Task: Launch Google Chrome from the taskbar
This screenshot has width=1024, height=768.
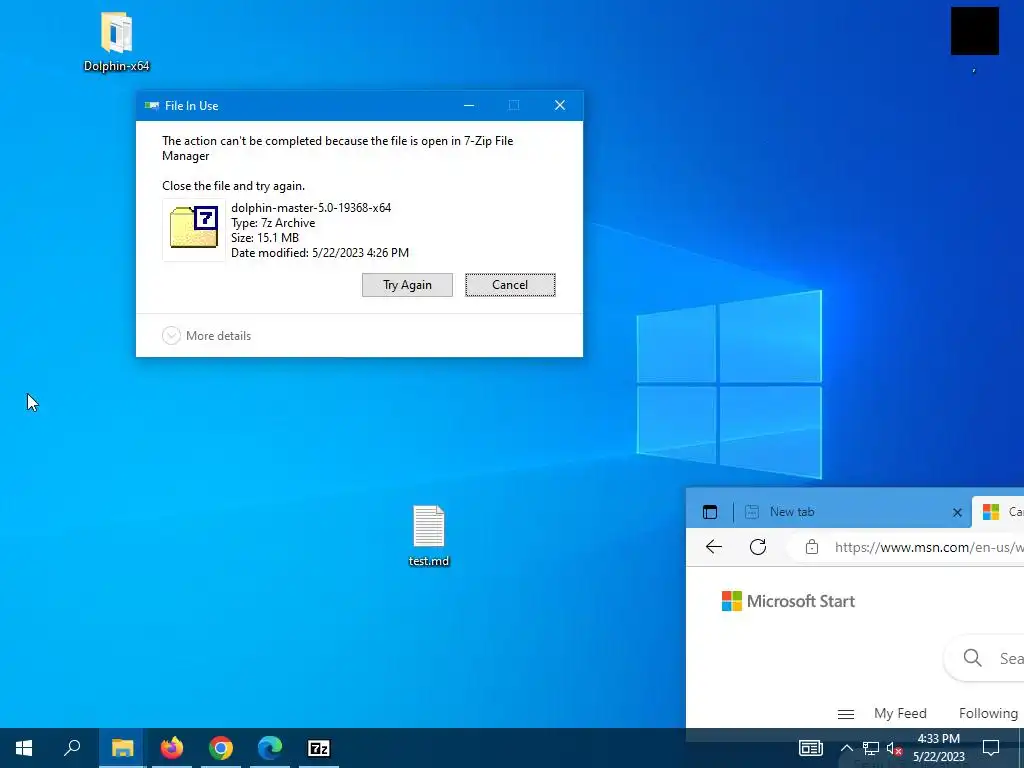Action: pos(221,748)
